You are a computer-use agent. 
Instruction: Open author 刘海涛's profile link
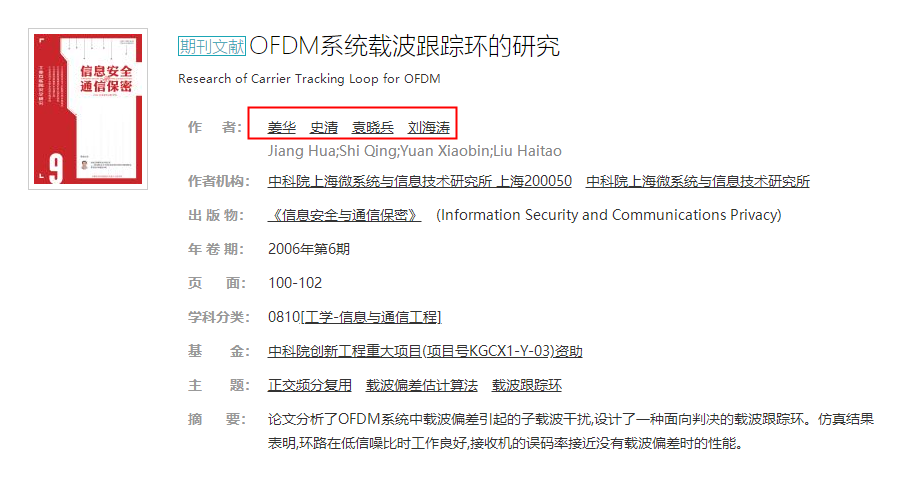click(429, 127)
